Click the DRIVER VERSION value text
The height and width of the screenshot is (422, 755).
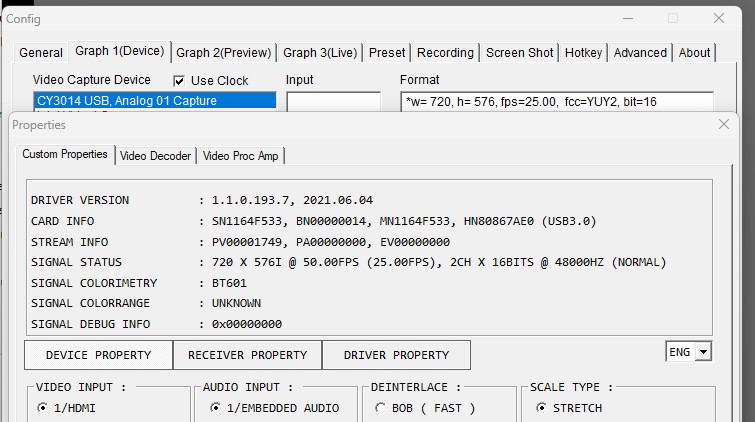(292, 200)
